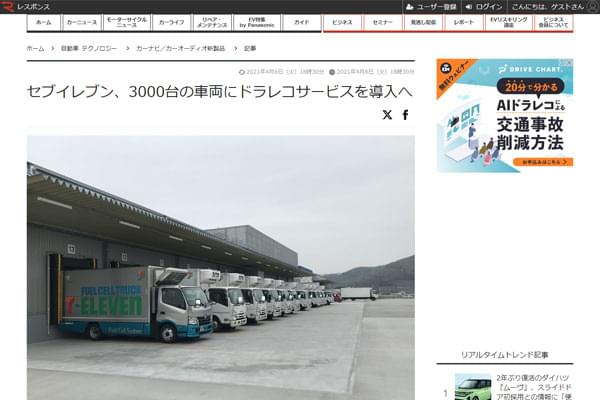The width and height of the screenshot is (600, 400).
Task: Open the ガイド navigation tab
Action: [x=302, y=23]
